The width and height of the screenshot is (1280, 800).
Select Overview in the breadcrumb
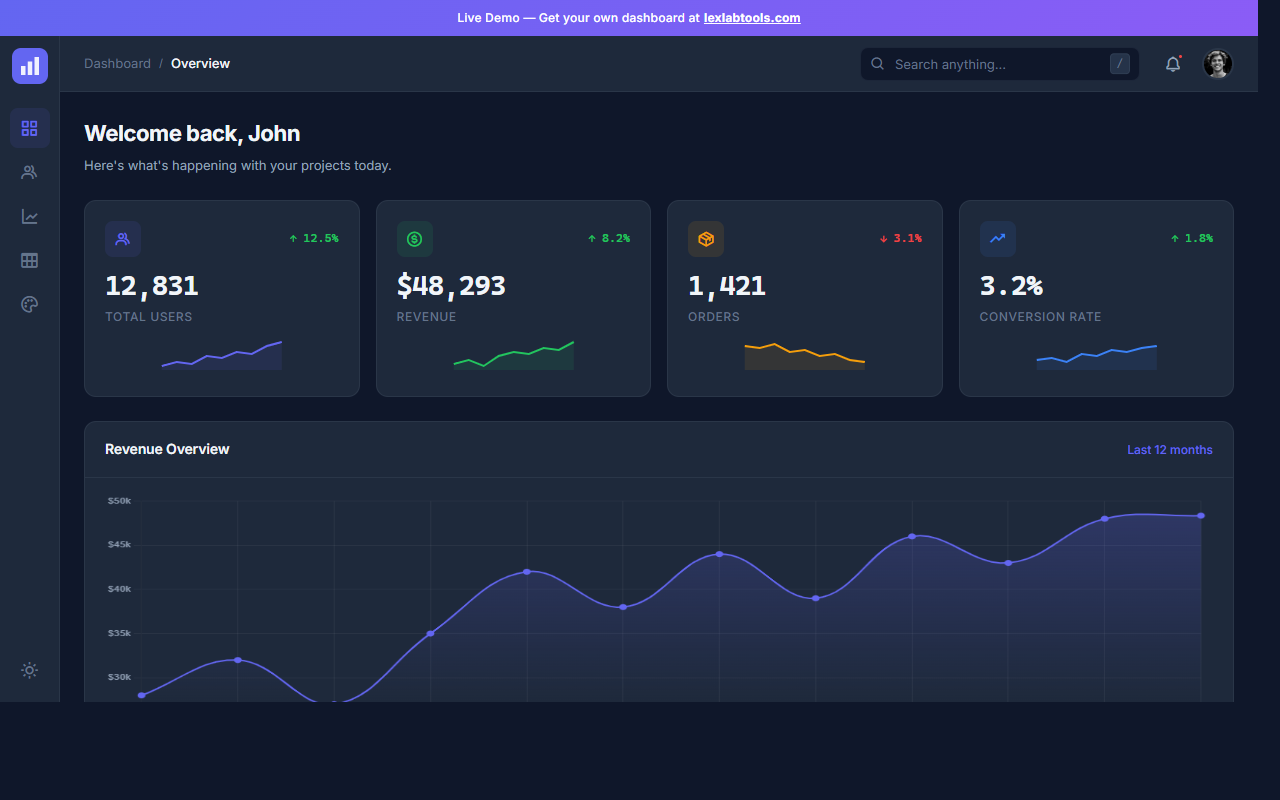click(200, 63)
